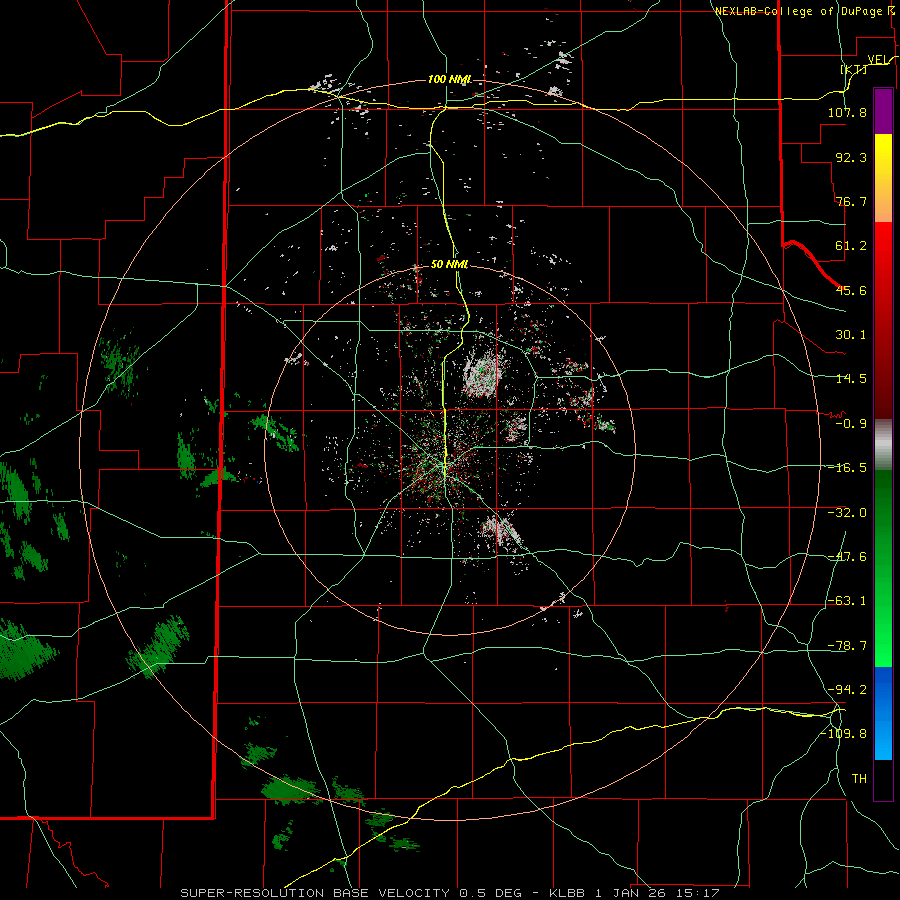Select the 76.7 legend value
Viewport: 900px width, 900px height.
coord(851,201)
